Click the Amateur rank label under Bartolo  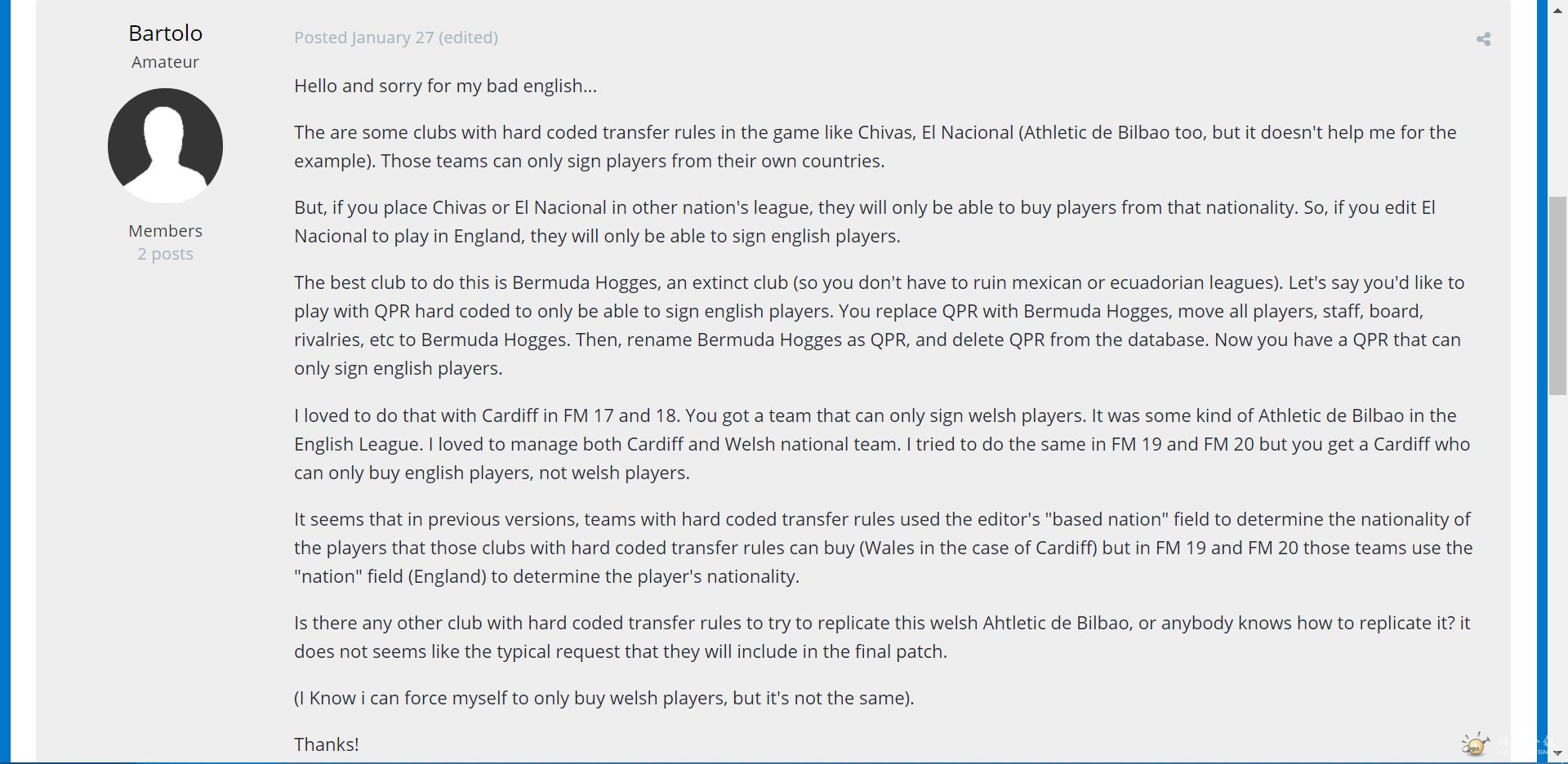coord(165,62)
